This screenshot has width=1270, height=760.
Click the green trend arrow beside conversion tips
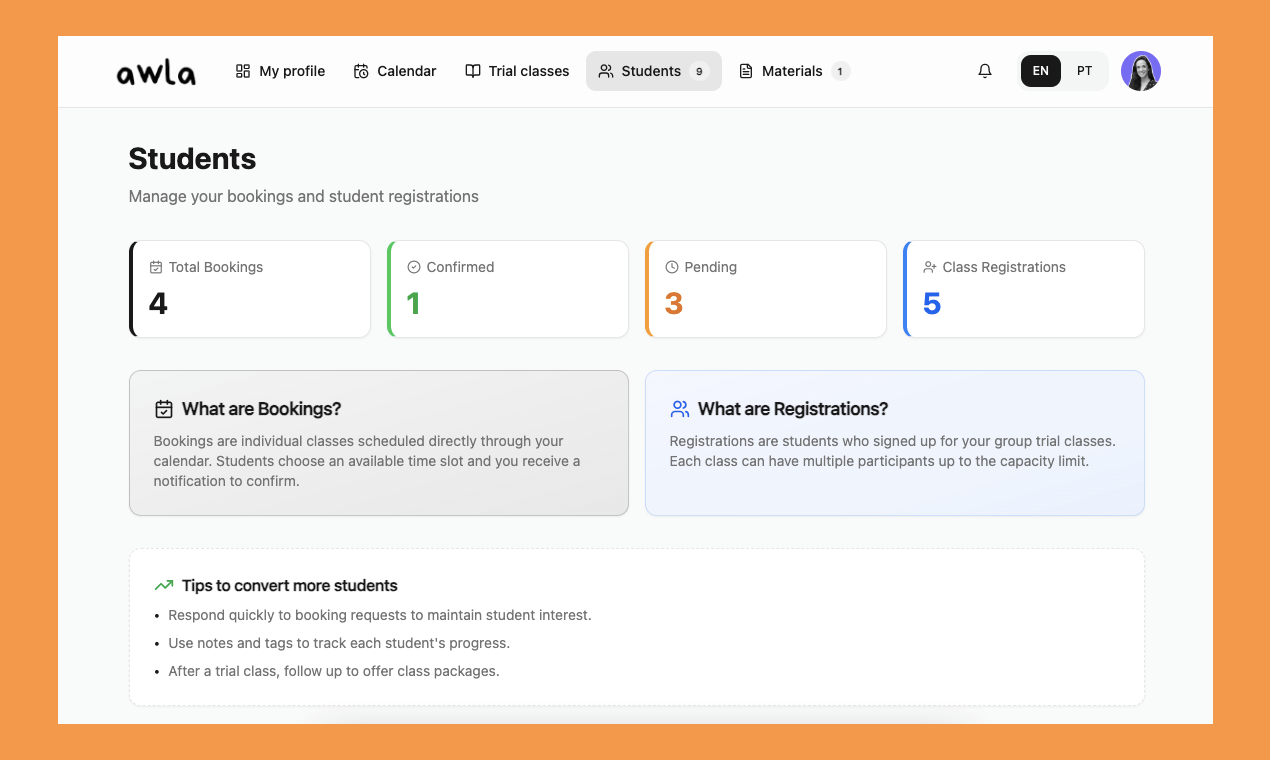[x=163, y=584]
